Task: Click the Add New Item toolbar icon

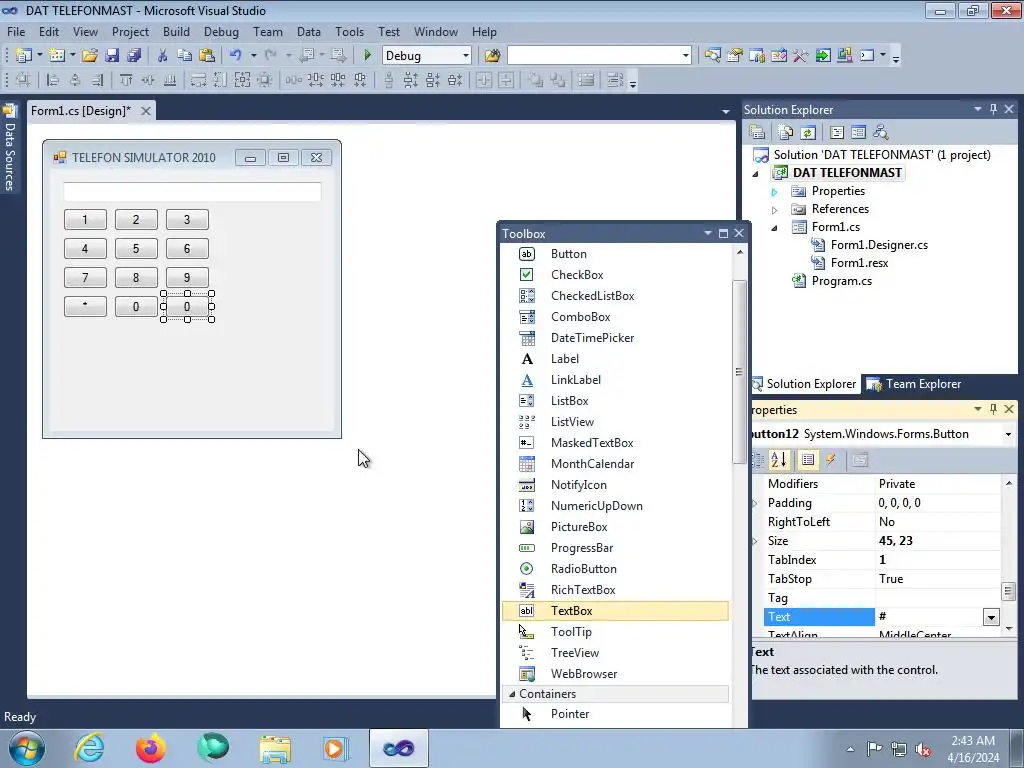Action: pos(57,56)
